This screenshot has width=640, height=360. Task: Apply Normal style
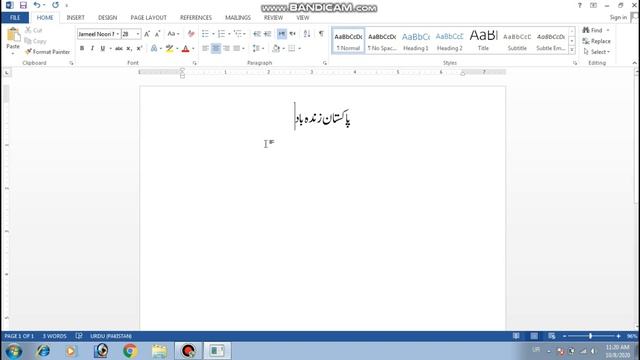tap(348, 41)
